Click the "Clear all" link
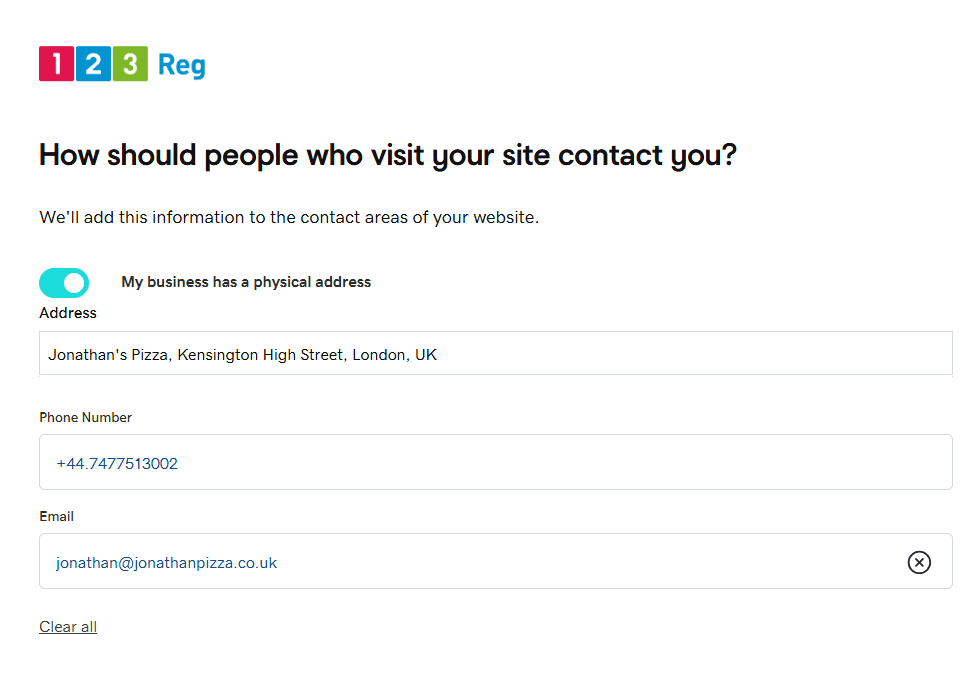 (68, 627)
